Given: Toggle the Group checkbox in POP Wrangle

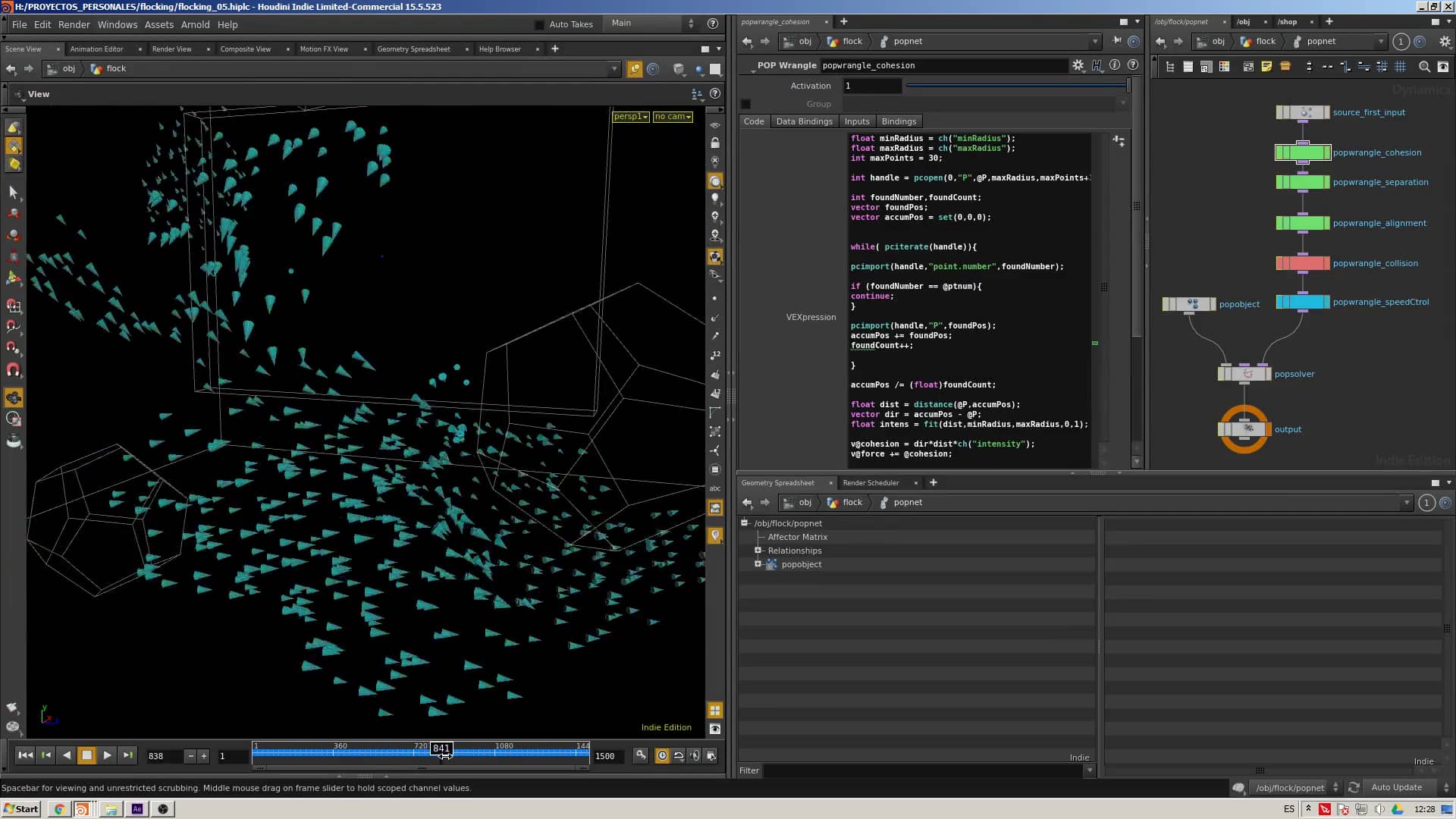Looking at the screenshot, I should click(746, 104).
